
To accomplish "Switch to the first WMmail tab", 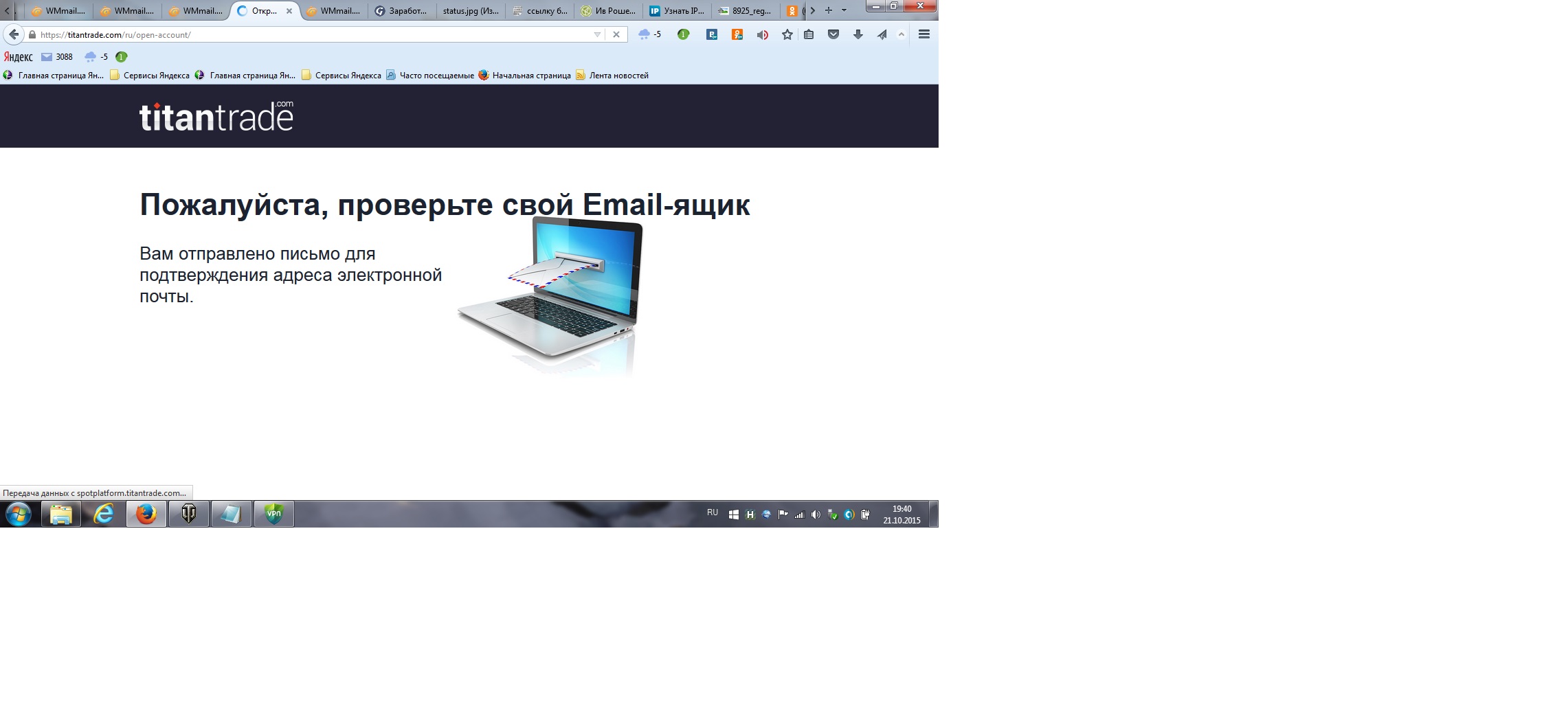I will 58,11.
